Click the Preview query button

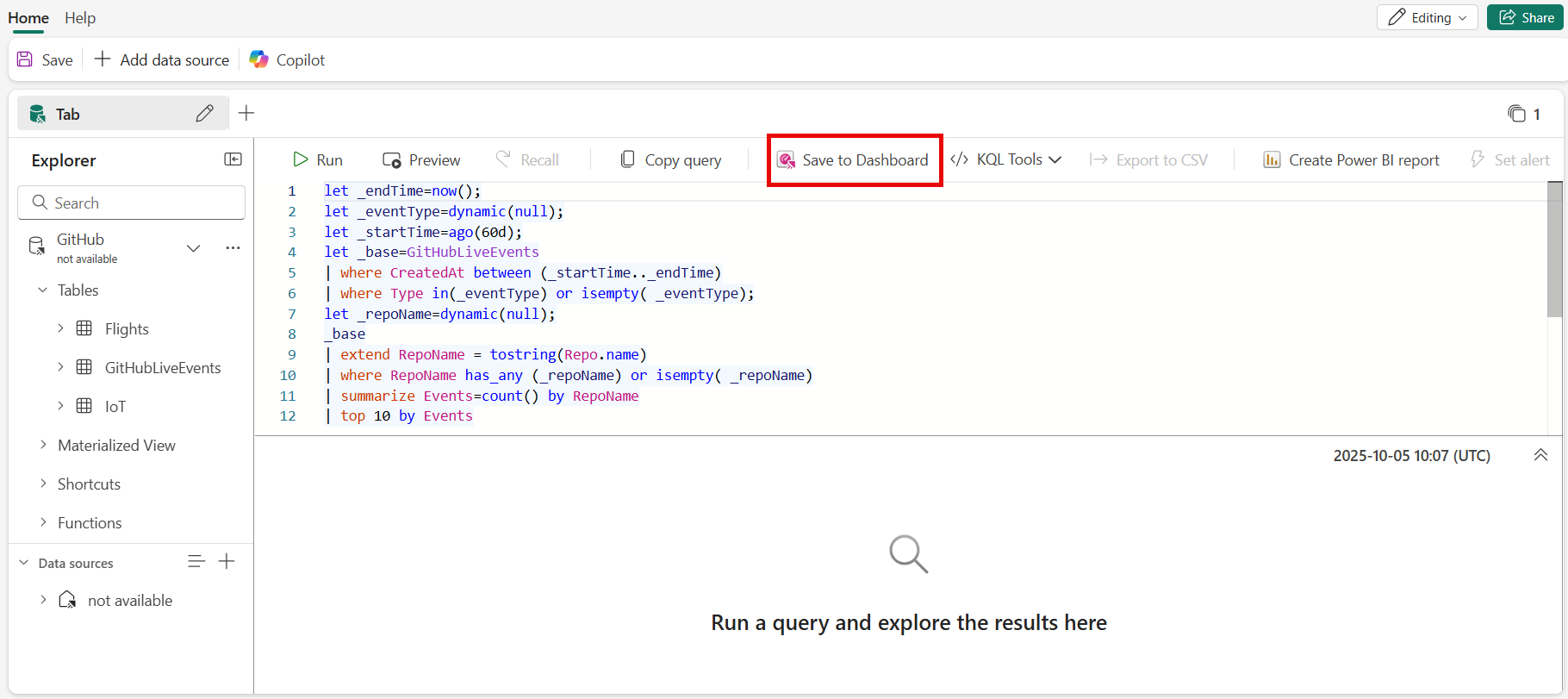point(421,160)
